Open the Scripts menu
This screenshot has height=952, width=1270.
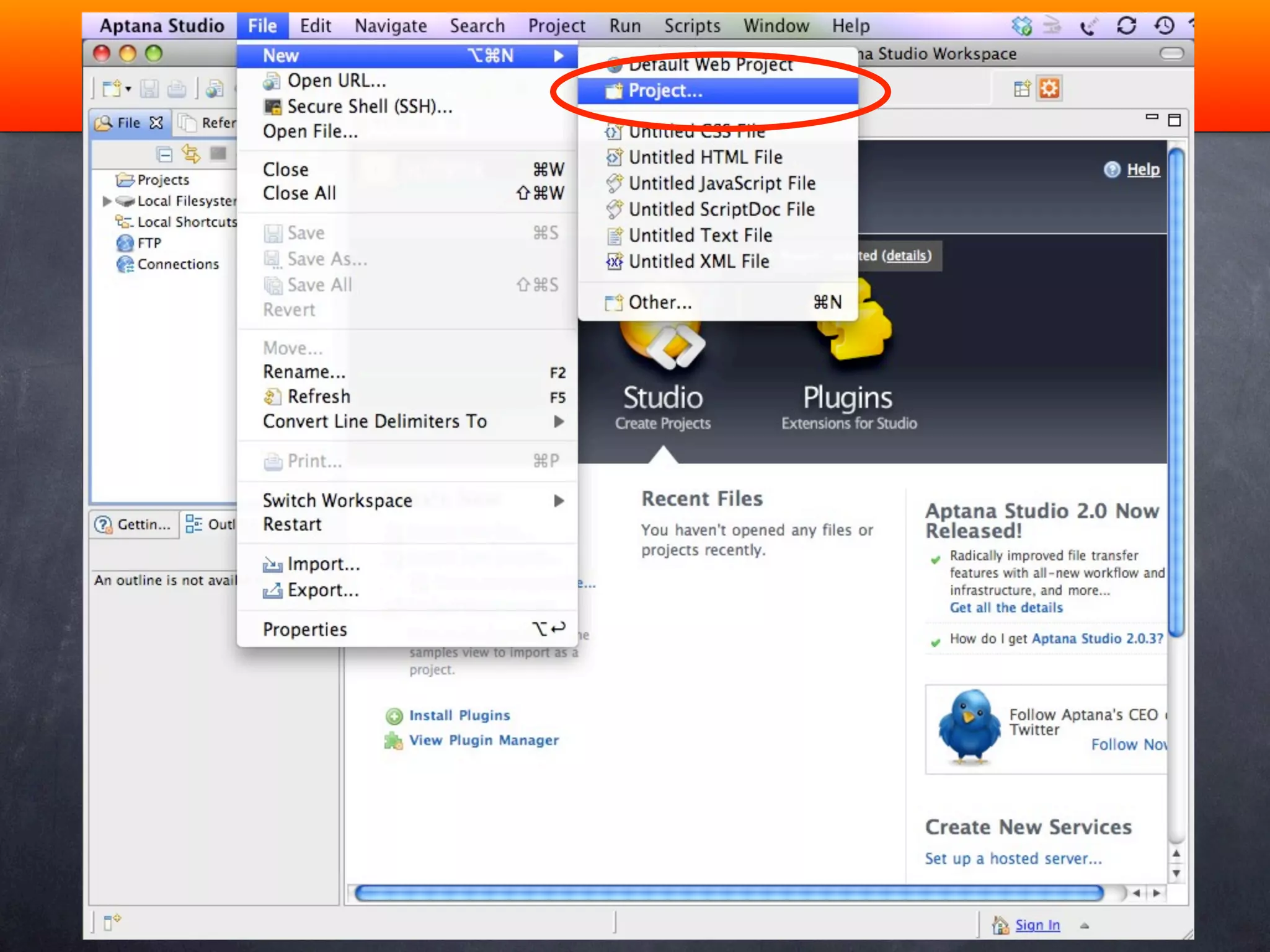(x=692, y=26)
